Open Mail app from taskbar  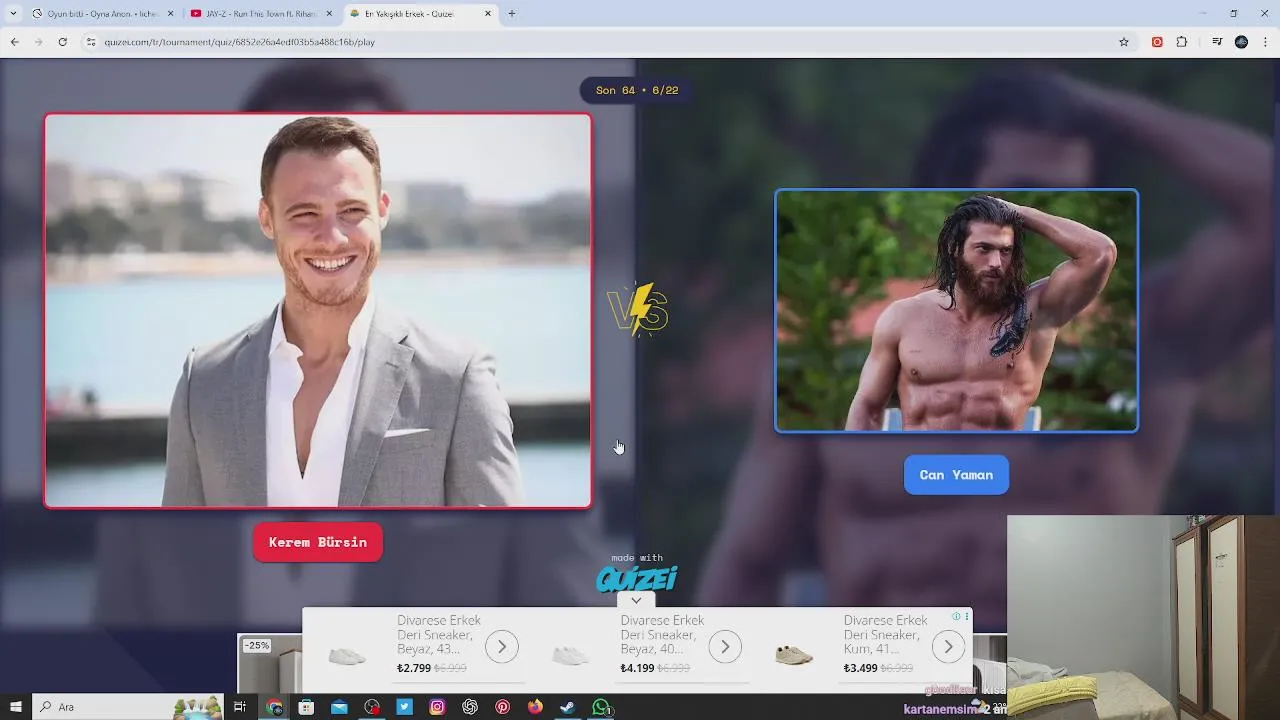click(339, 707)
